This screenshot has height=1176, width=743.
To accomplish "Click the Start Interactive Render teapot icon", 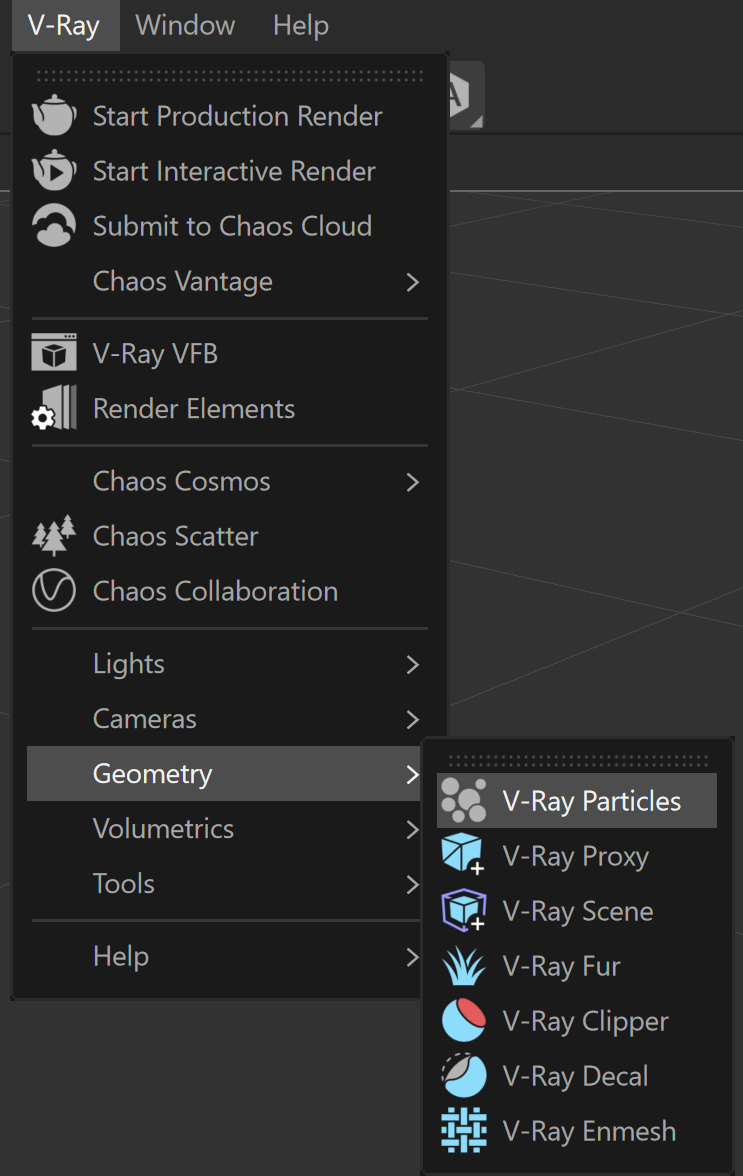I will click(54, 170).
